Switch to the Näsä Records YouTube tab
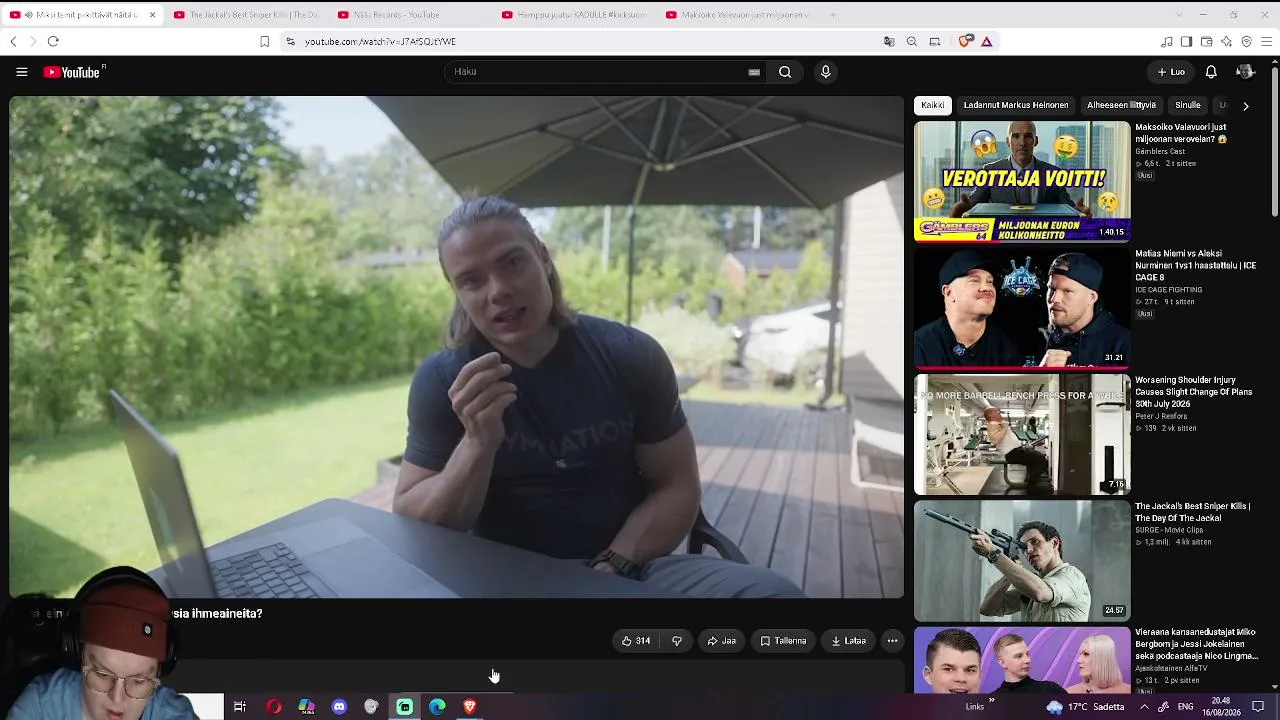The height and width of the screenshot is (720, 1280). (x=411, y=15)
